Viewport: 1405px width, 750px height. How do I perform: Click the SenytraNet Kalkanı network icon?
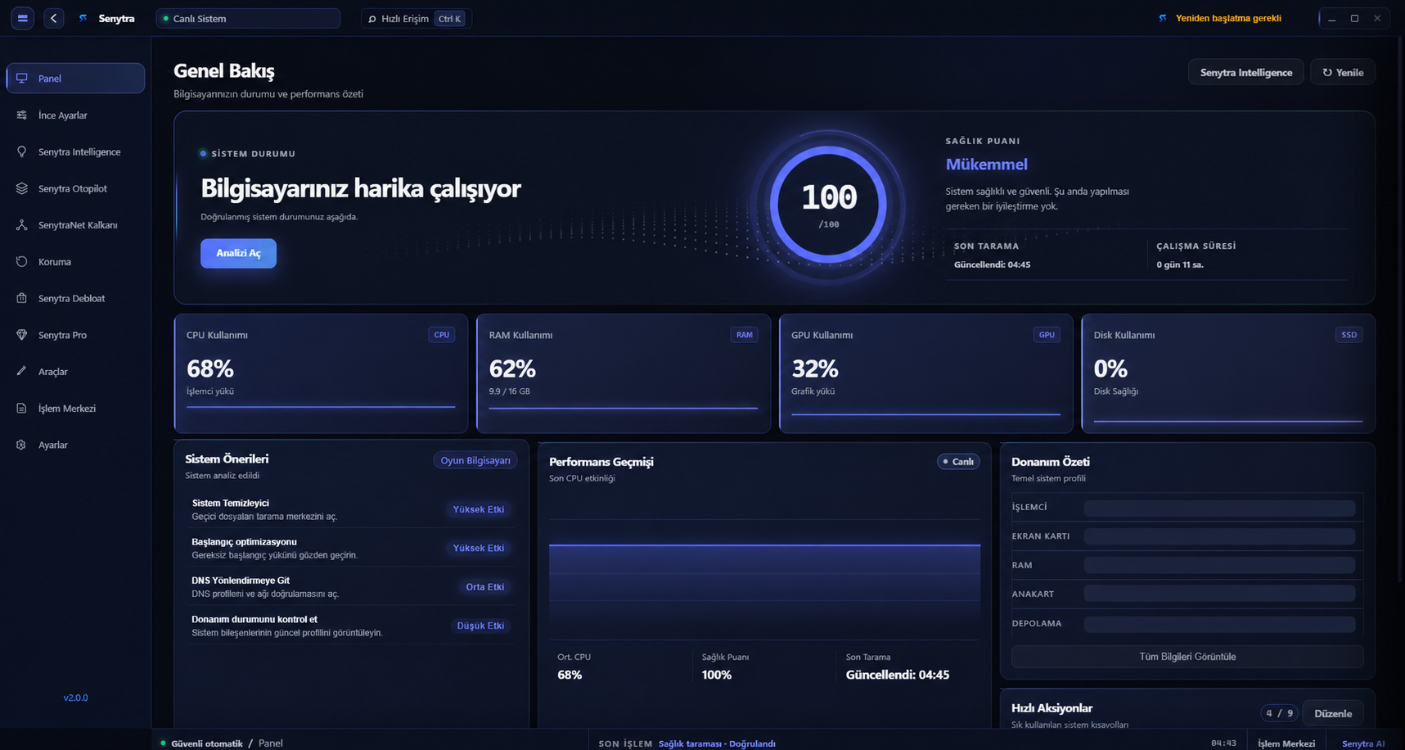pyautogui.click(x=22, y=225)
